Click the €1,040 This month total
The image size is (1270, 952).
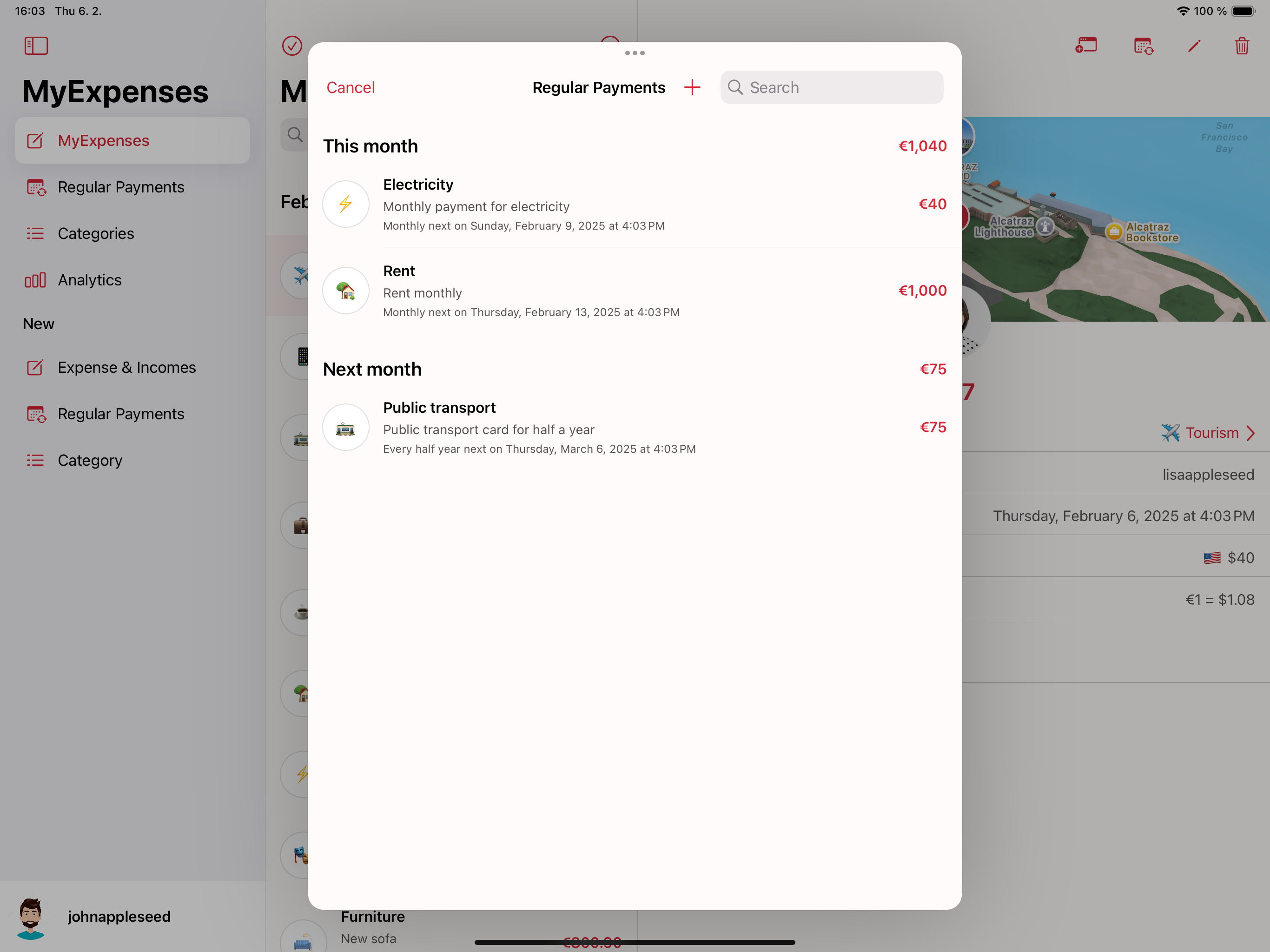pos(922,146)
